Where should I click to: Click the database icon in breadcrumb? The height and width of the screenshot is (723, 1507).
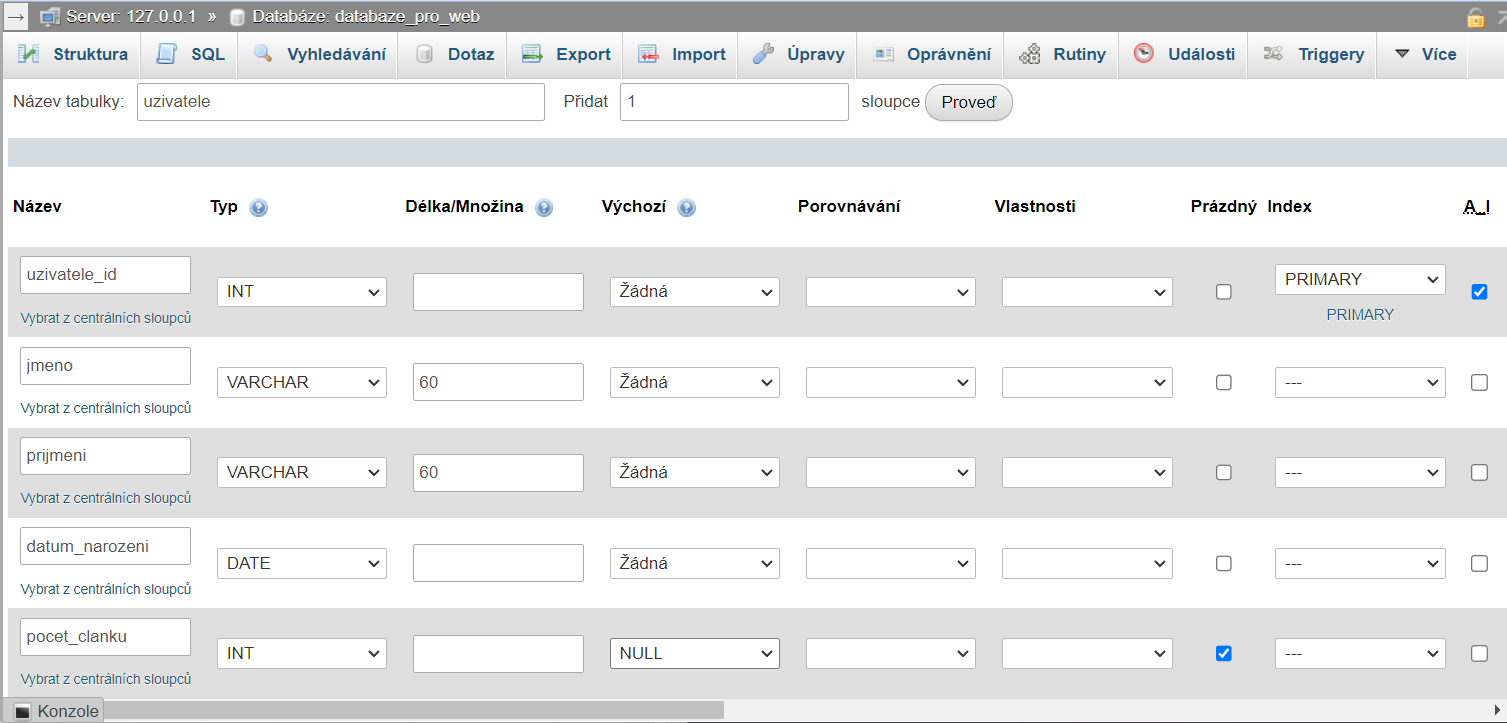pos(237,17)
